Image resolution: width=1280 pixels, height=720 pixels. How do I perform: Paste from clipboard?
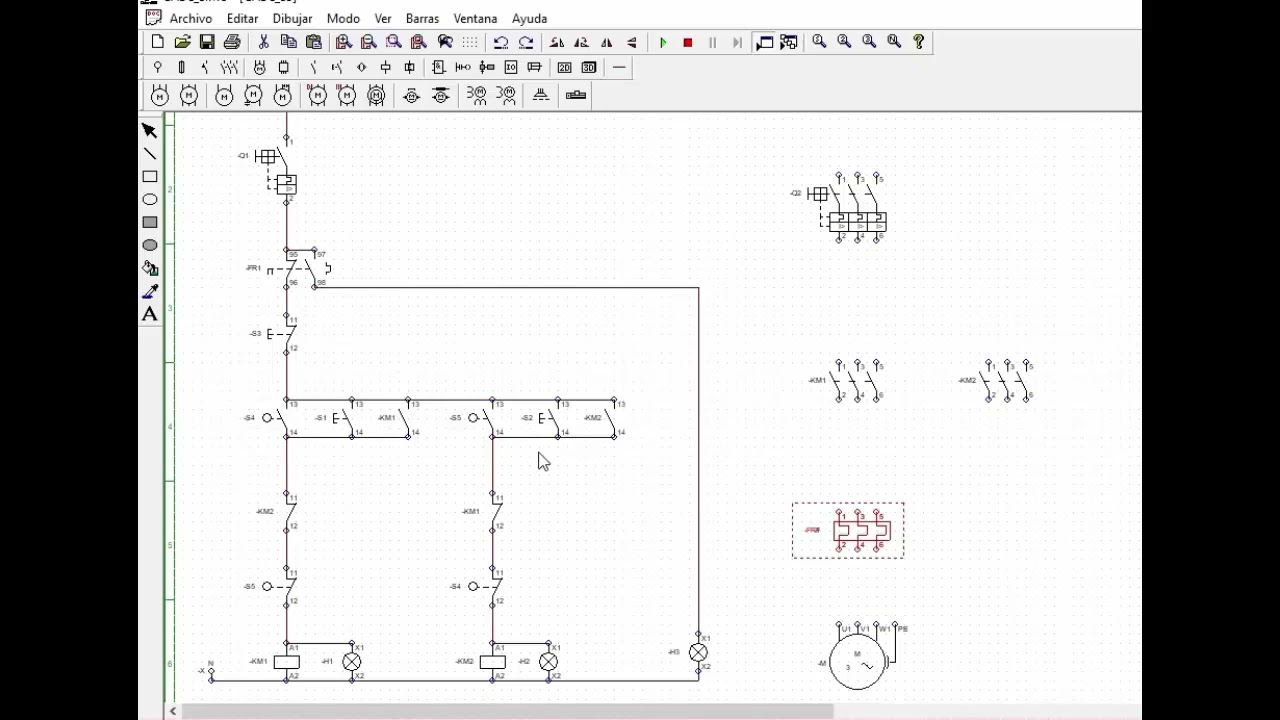click(x=313, y=42)
